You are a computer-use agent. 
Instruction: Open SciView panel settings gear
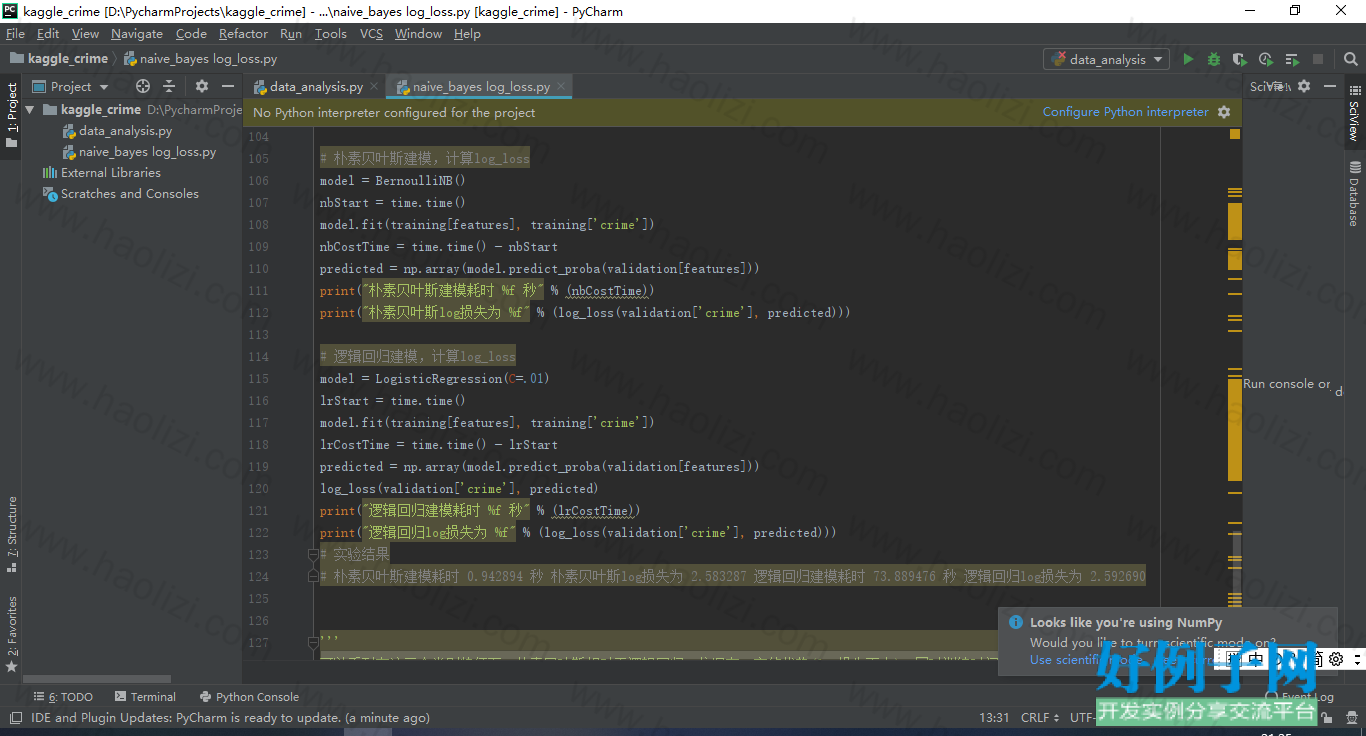click(1304, 87)
